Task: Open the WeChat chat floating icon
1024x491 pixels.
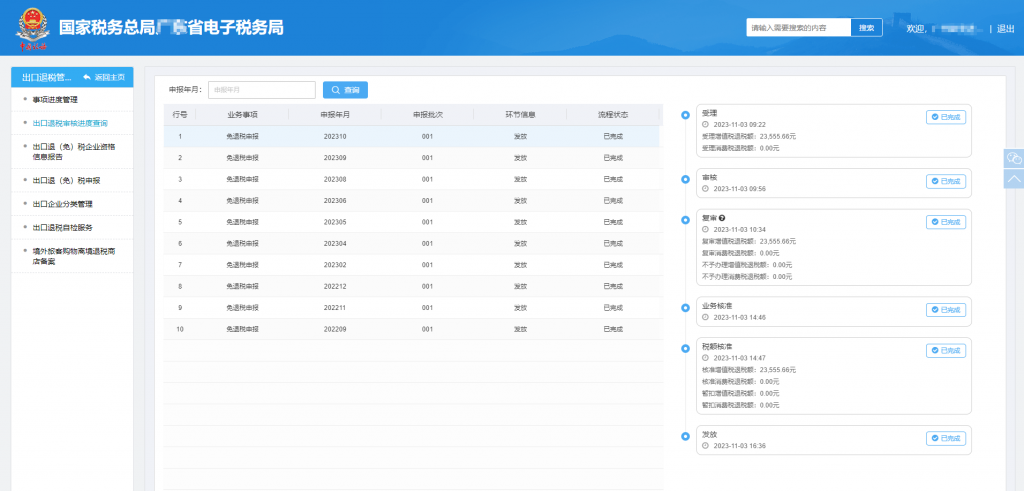Action: 1014,158
